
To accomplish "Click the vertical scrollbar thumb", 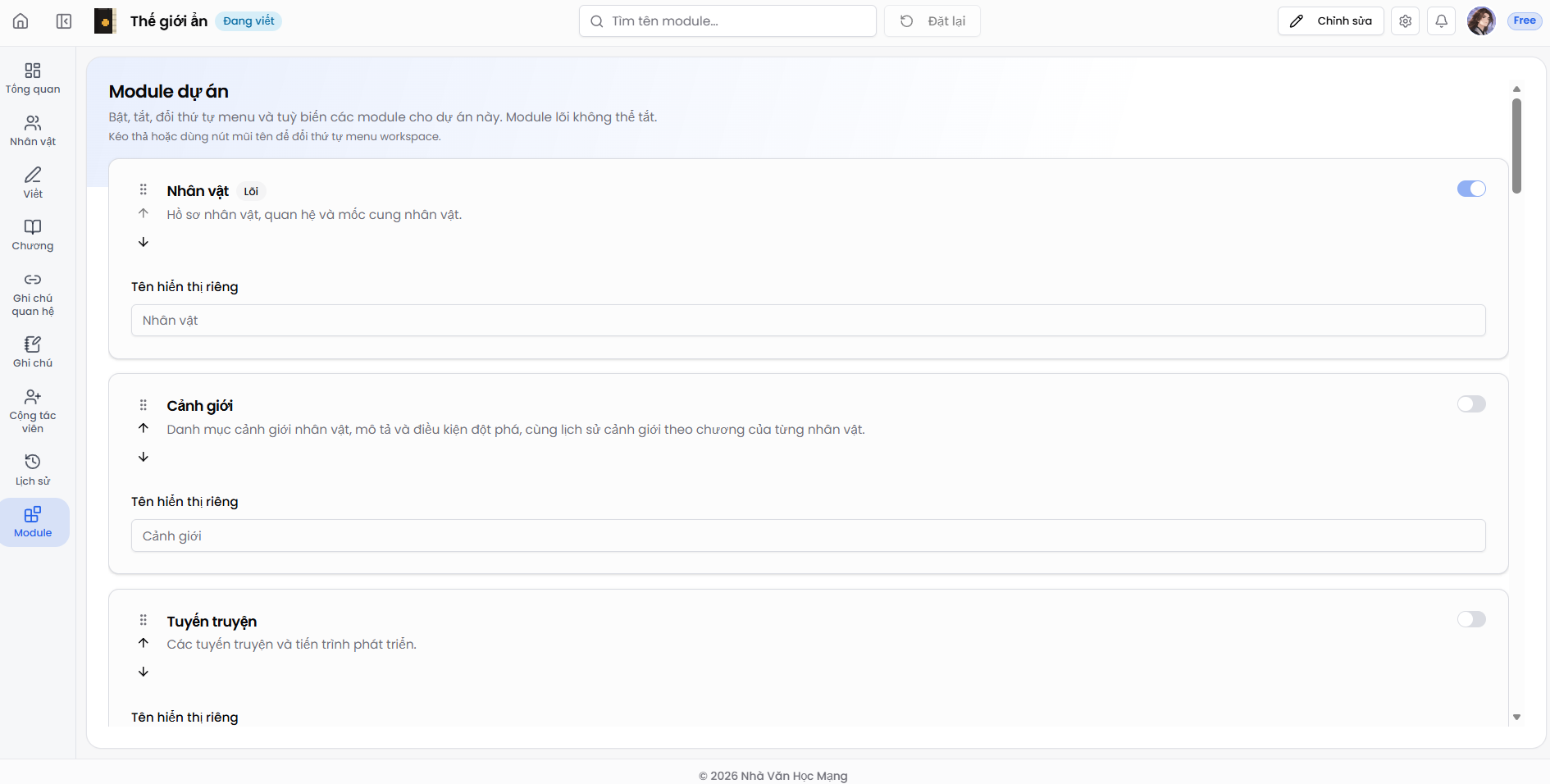I will pyautogui.click(x=1516, y=146).
